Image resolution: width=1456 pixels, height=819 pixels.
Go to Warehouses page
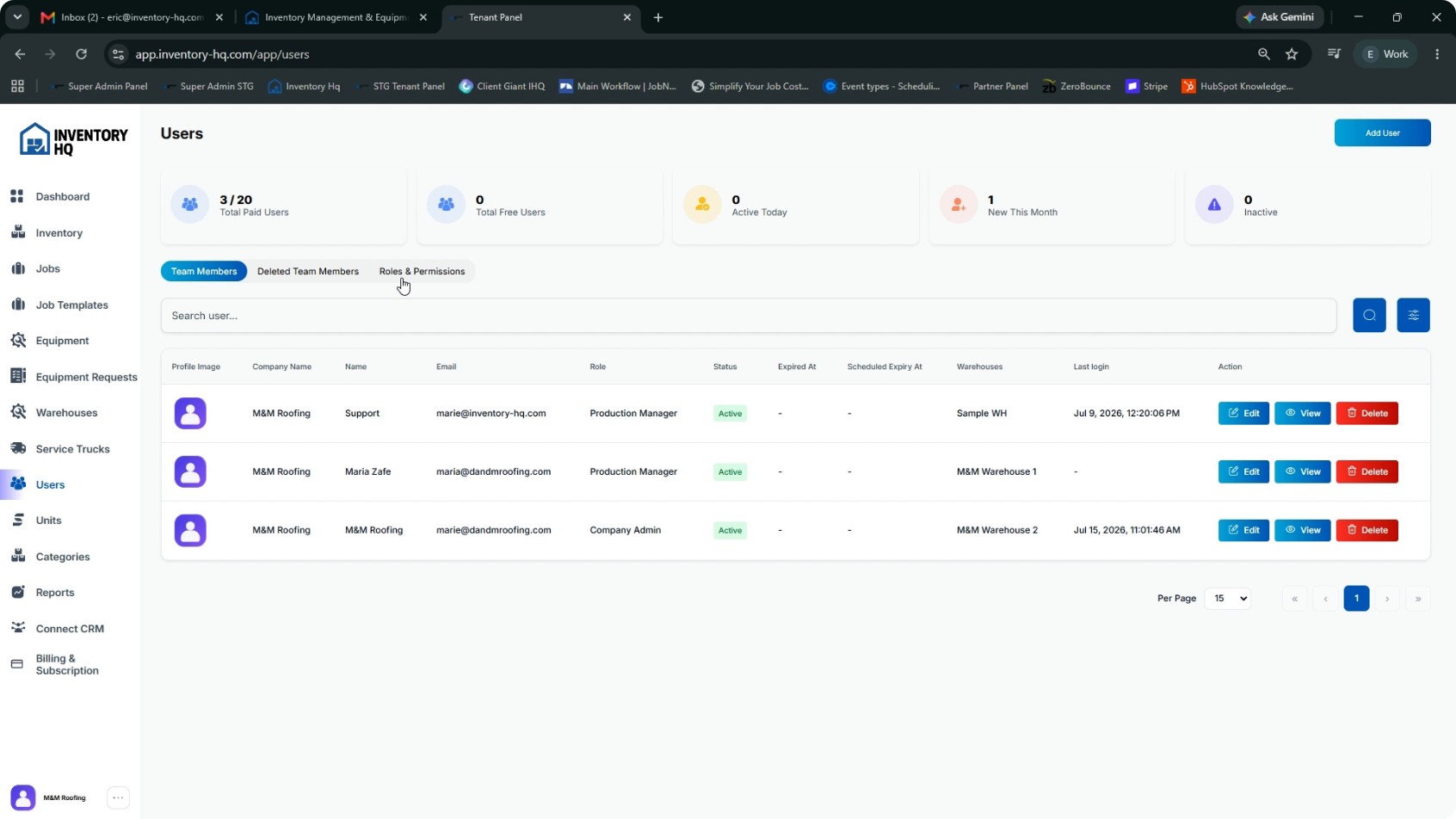(66, 413)
